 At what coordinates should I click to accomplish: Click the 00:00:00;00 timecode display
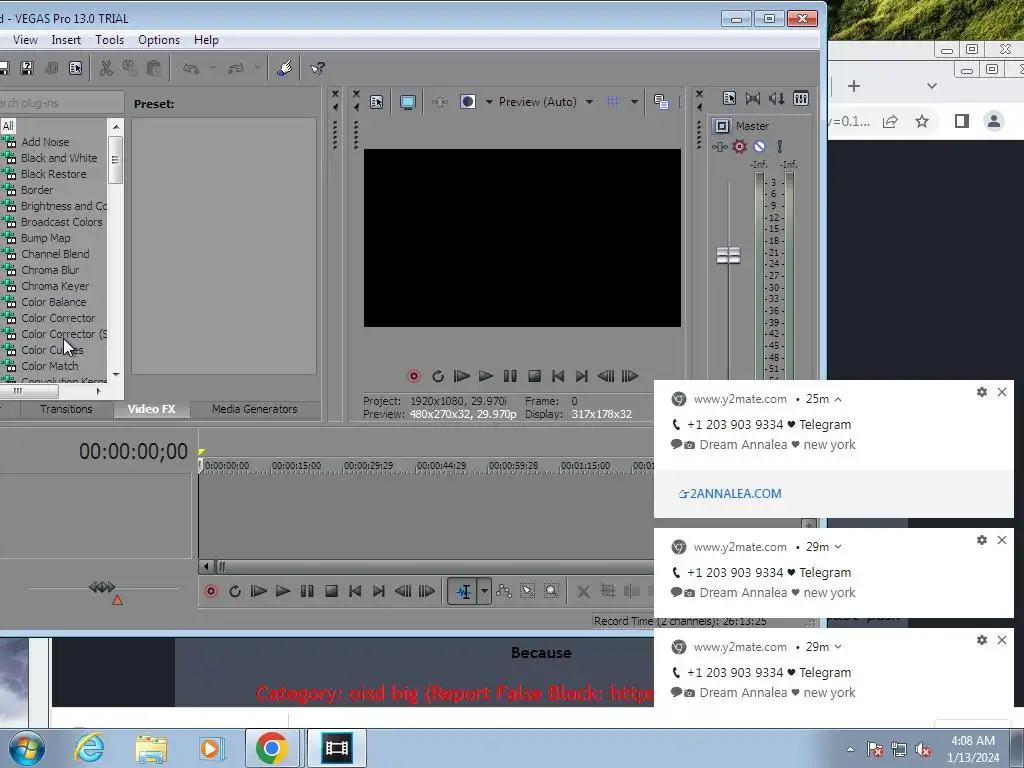[133, 451]
